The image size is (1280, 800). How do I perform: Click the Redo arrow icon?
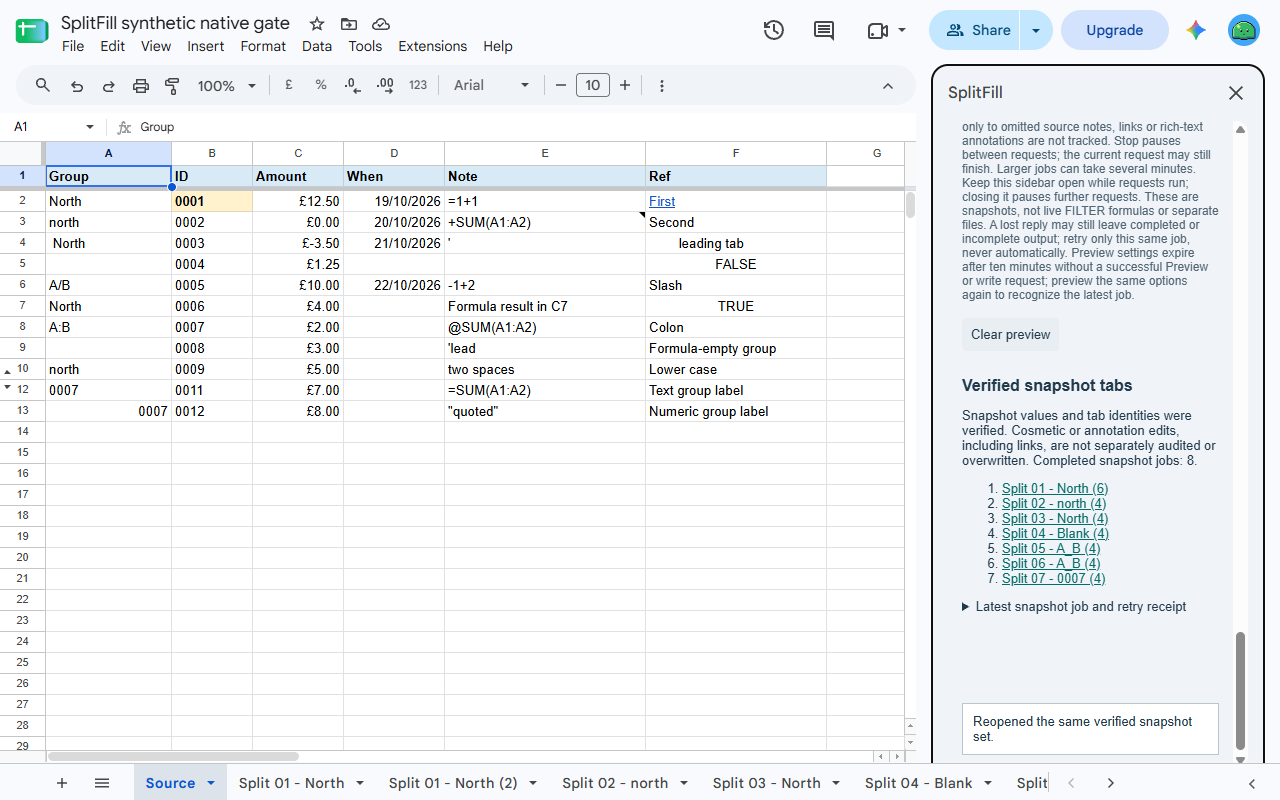108,86
